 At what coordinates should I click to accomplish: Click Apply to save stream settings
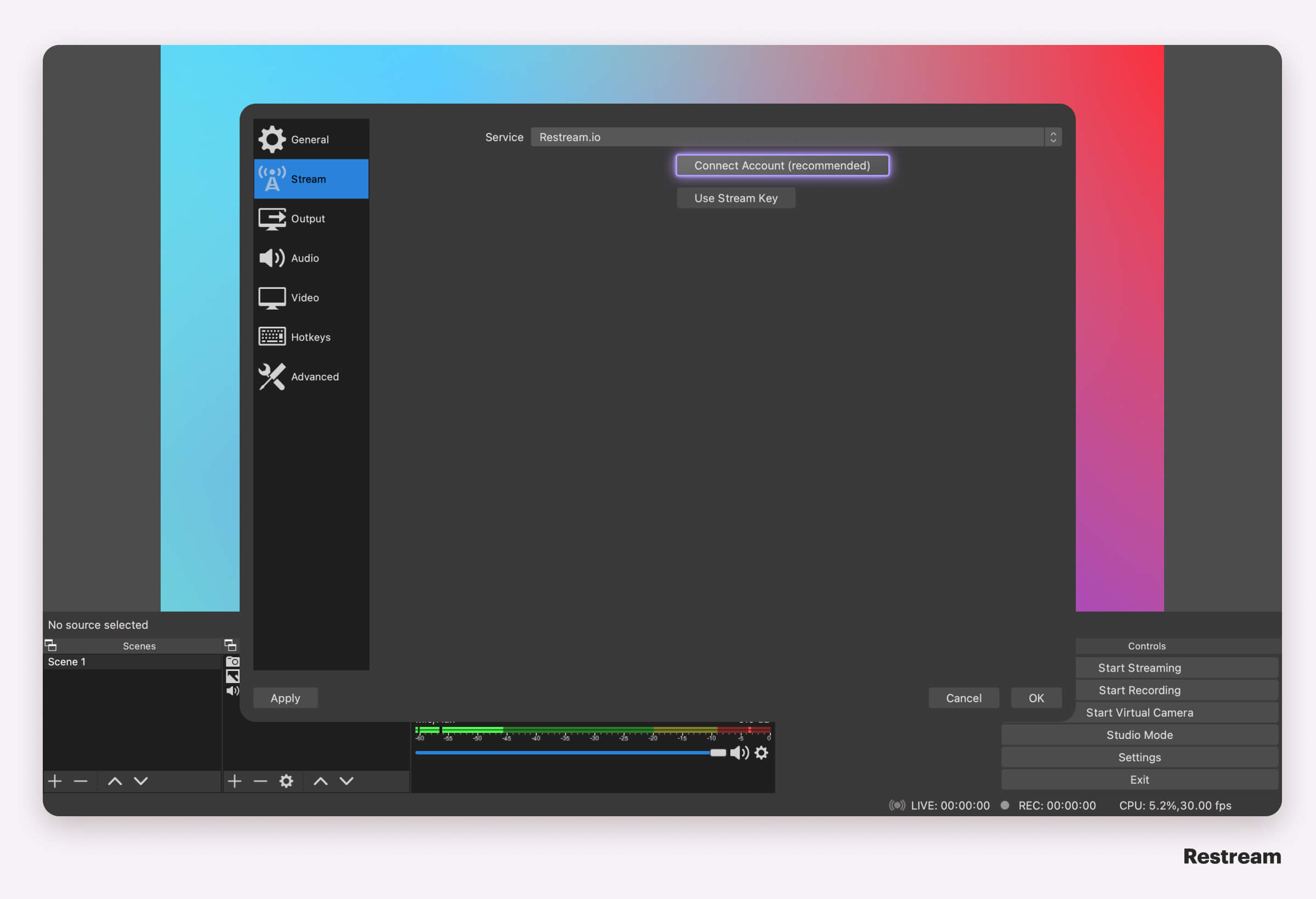click(x=285, y=697)
